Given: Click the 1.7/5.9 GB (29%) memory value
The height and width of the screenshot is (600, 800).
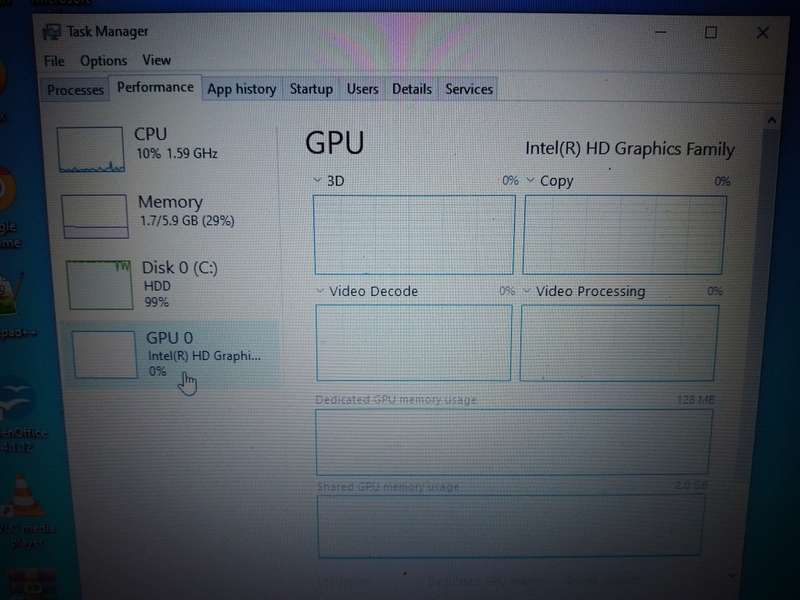Looking at the screenshot, I should pyautogui.click(x=187, y=221).
